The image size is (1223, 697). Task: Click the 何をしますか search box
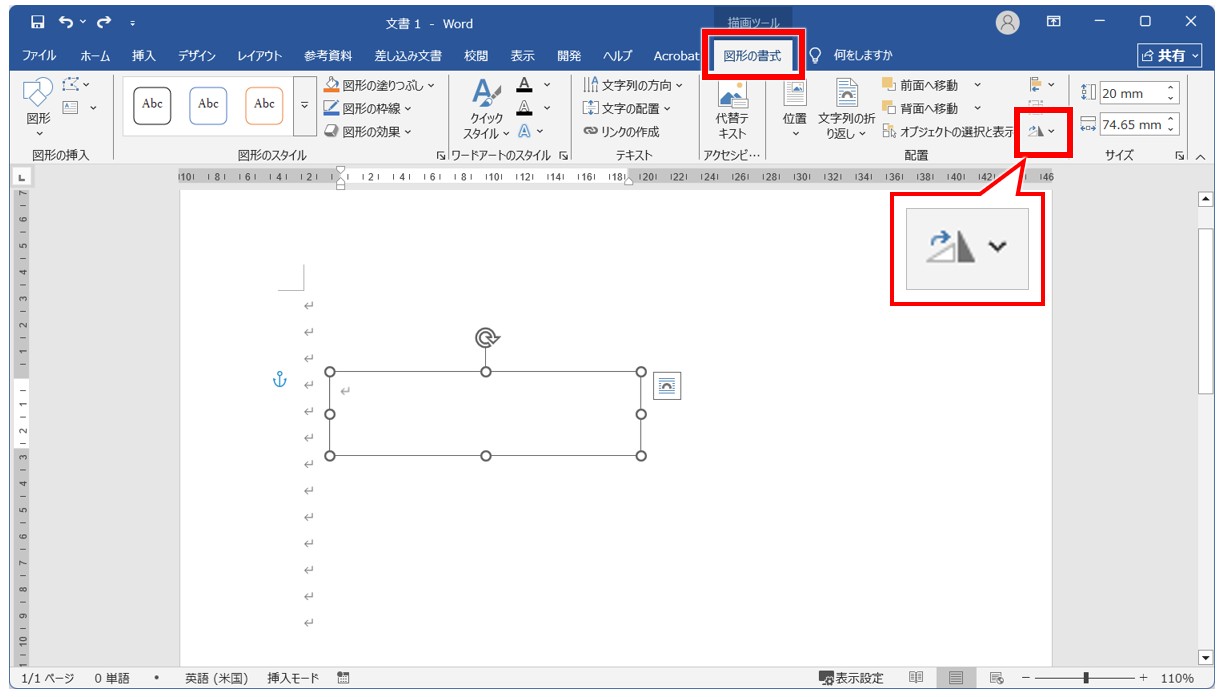pos(862,56)
